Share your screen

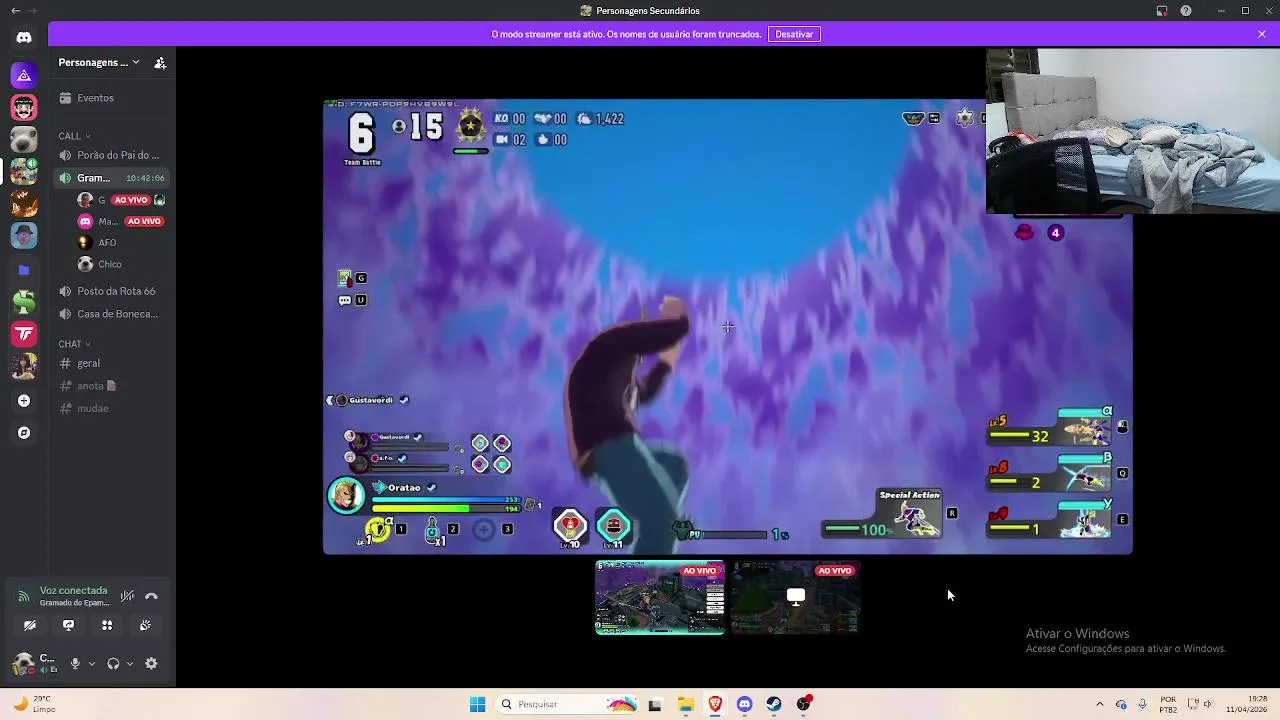(68, 625)
